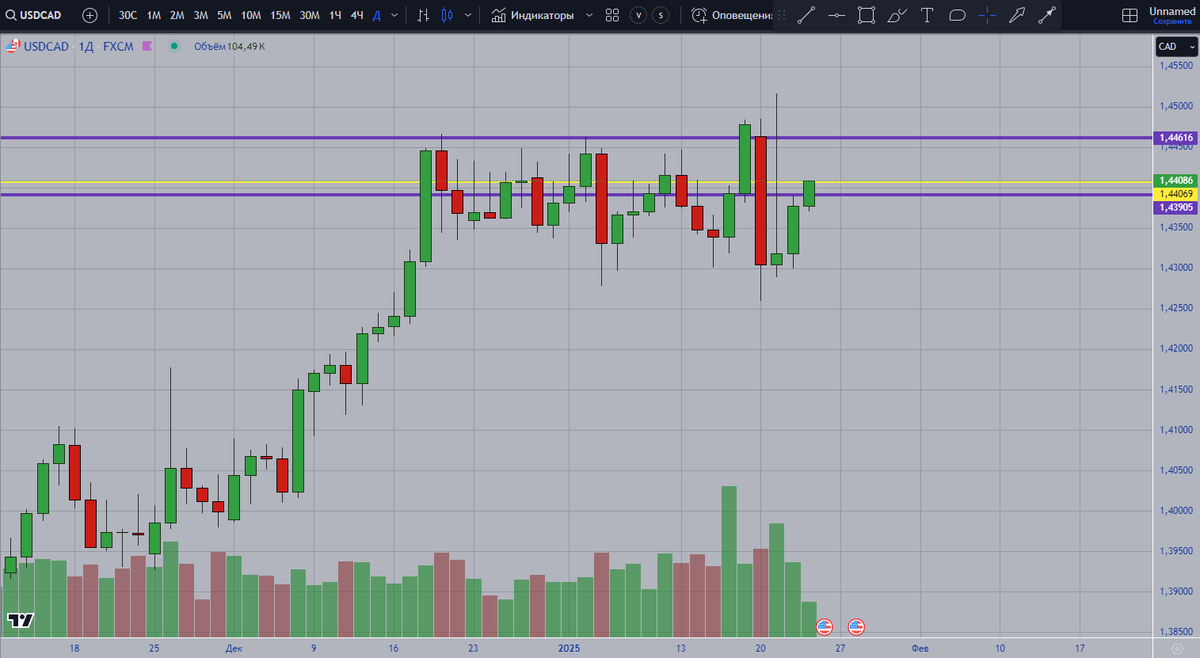
Task: Click the second US flag event marker
Action: click(856, 627)
